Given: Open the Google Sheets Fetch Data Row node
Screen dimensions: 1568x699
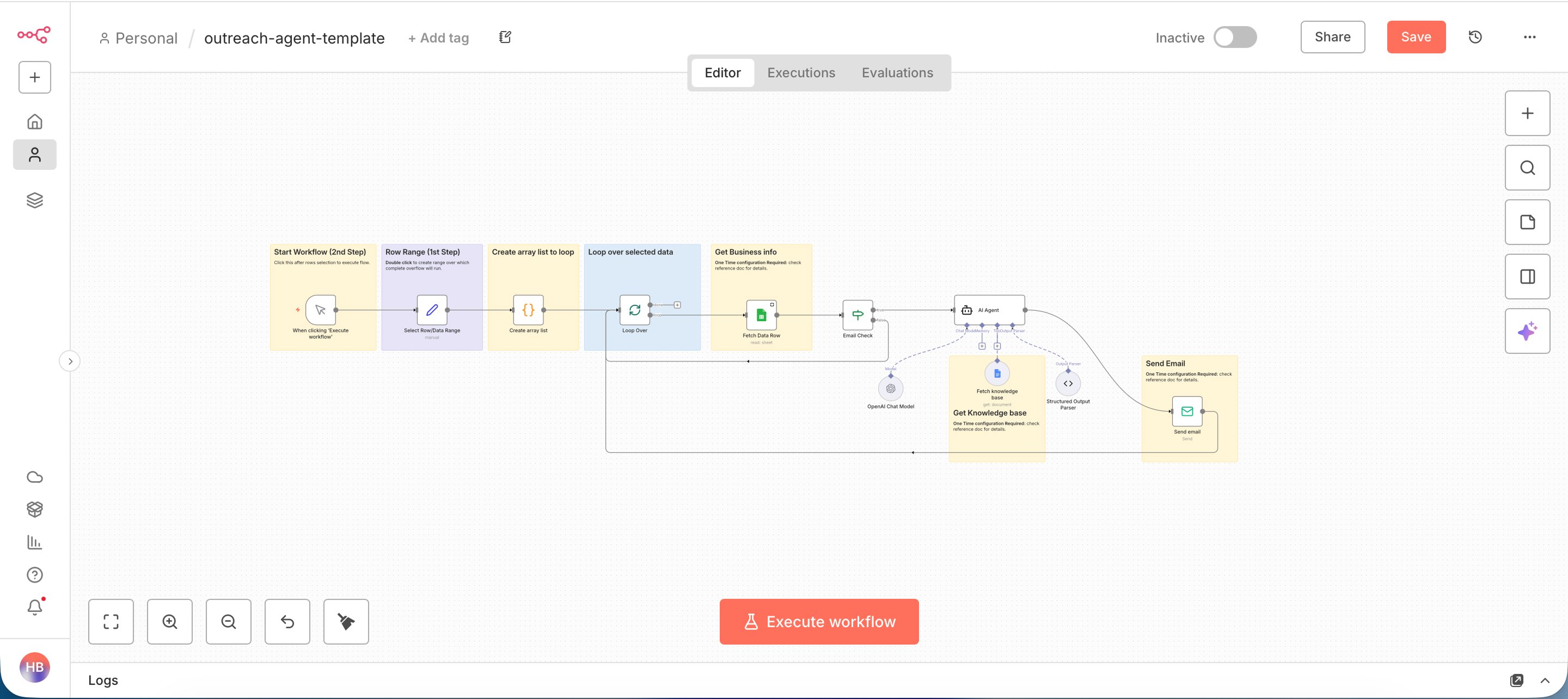Looking at the screenshot, I should (761, 315).
